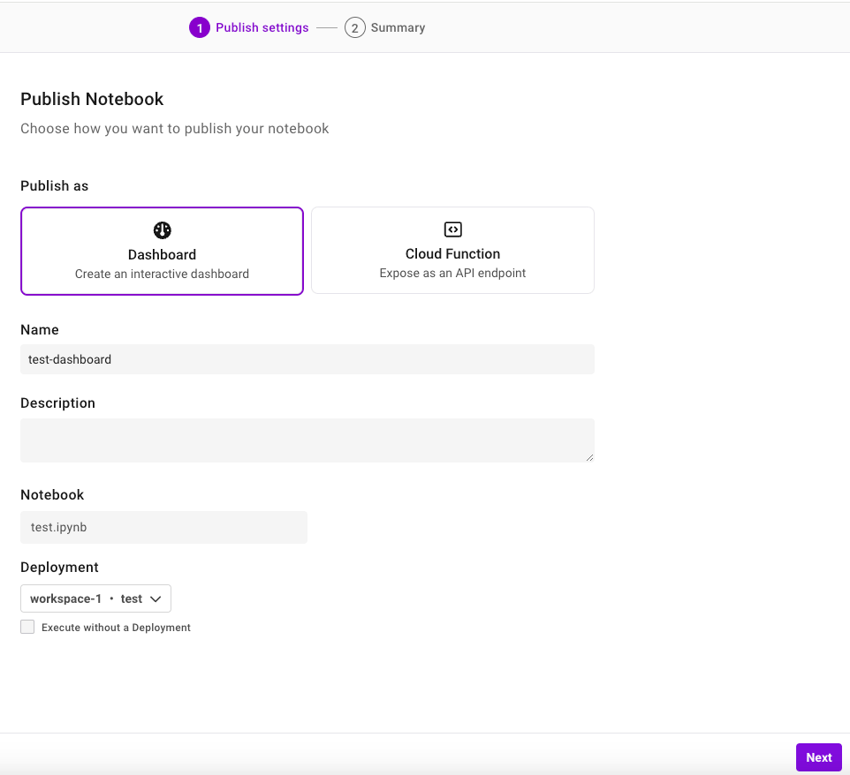Screen dimensions: 850x775
Task: Click the numbered circle for step 1
Action: [x=200, y=27]
